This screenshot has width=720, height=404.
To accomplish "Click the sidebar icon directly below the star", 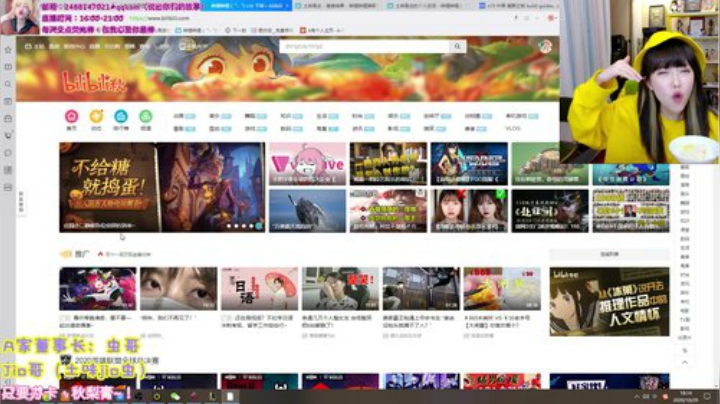I will click(8, 67).
